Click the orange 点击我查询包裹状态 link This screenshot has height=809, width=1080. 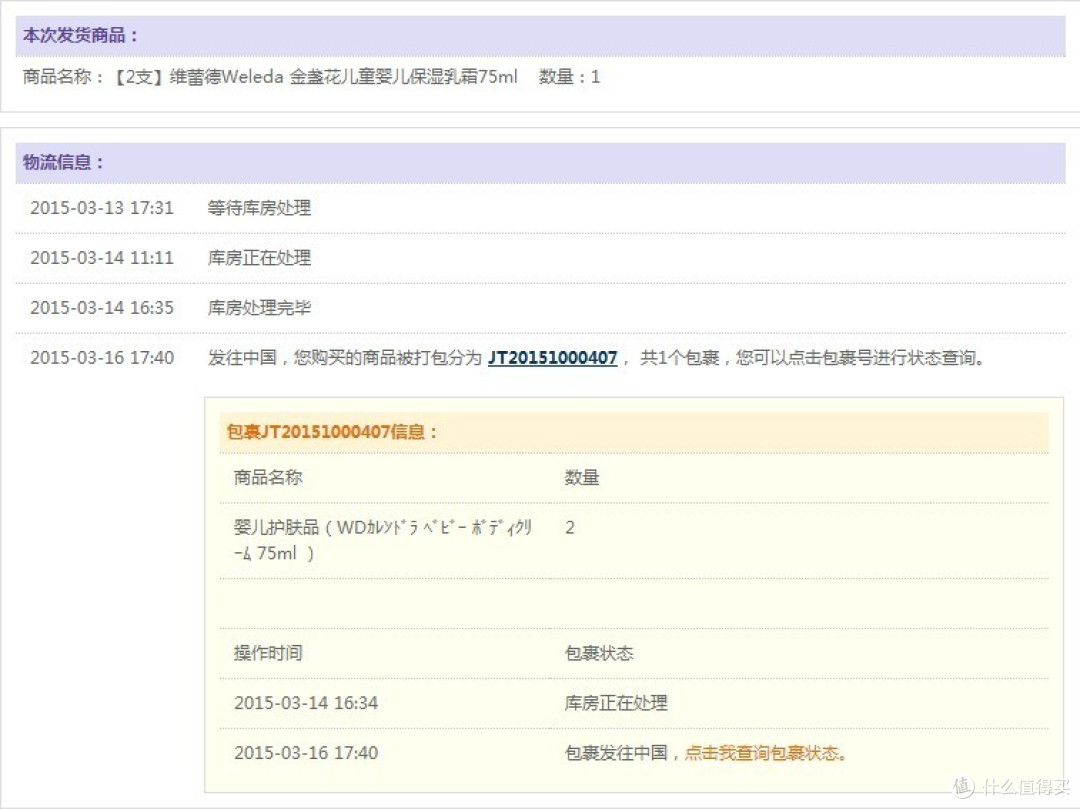click(x=765, y=753)
